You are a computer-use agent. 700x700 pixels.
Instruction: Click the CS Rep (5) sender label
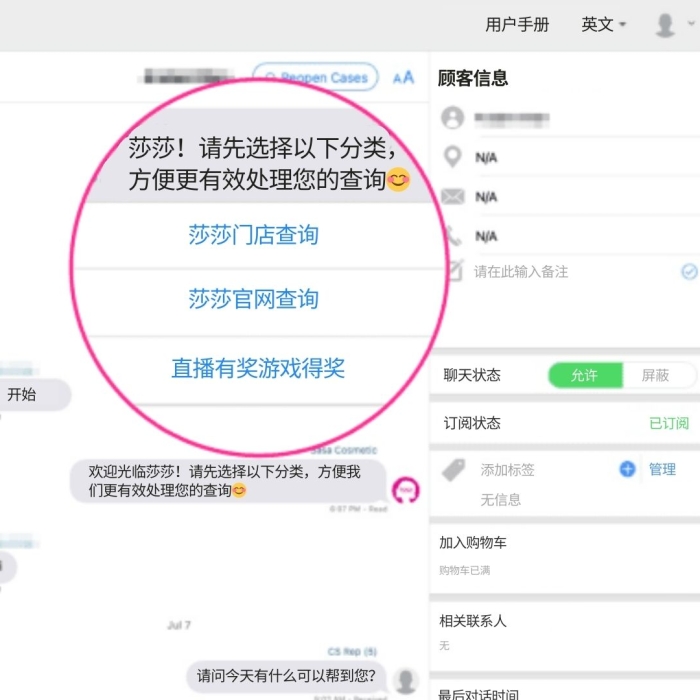pos(352,652)
